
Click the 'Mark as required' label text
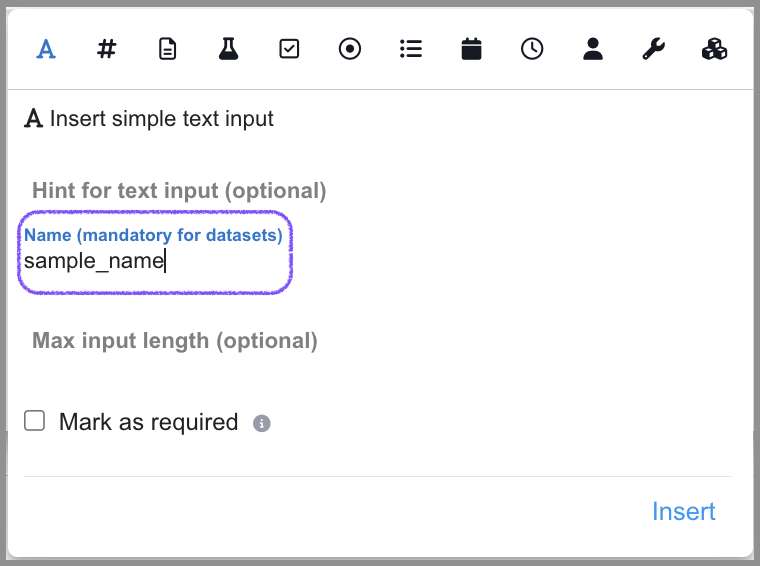click(148, 422)
